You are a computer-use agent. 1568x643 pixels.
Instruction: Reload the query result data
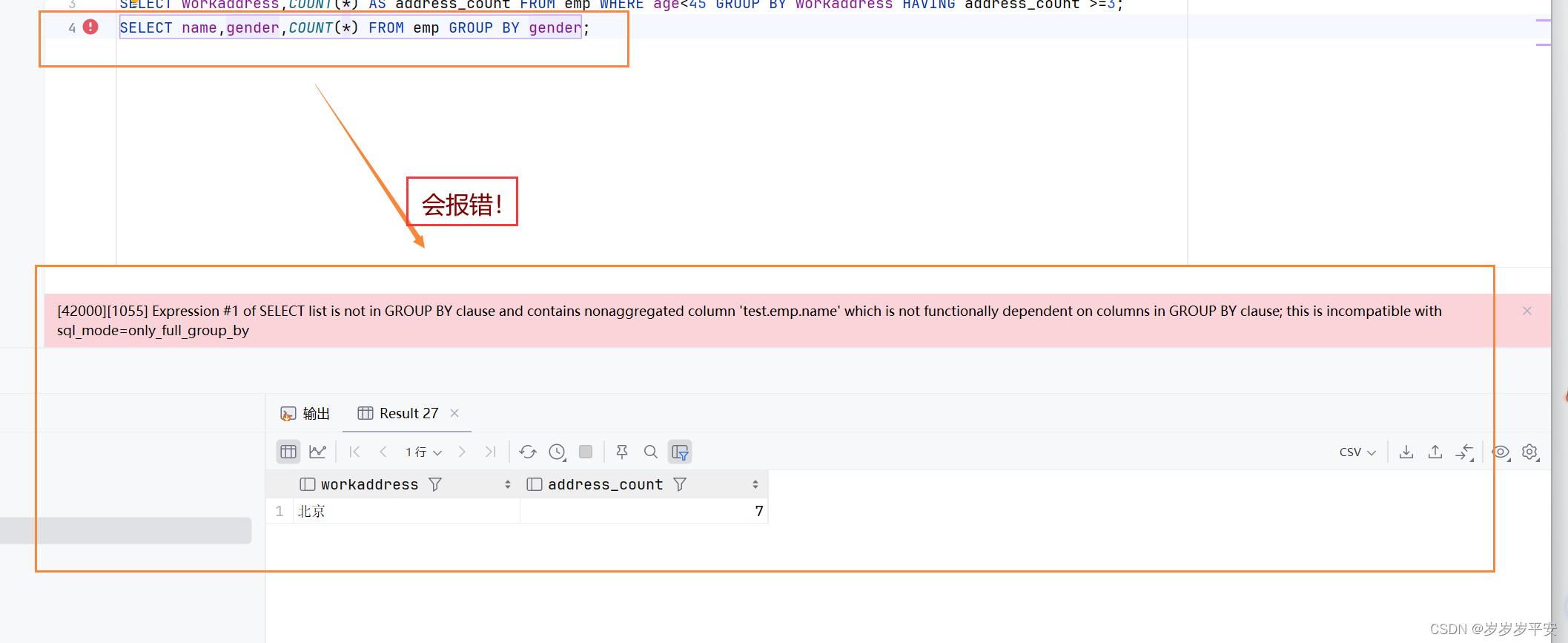tap(528, 452)
